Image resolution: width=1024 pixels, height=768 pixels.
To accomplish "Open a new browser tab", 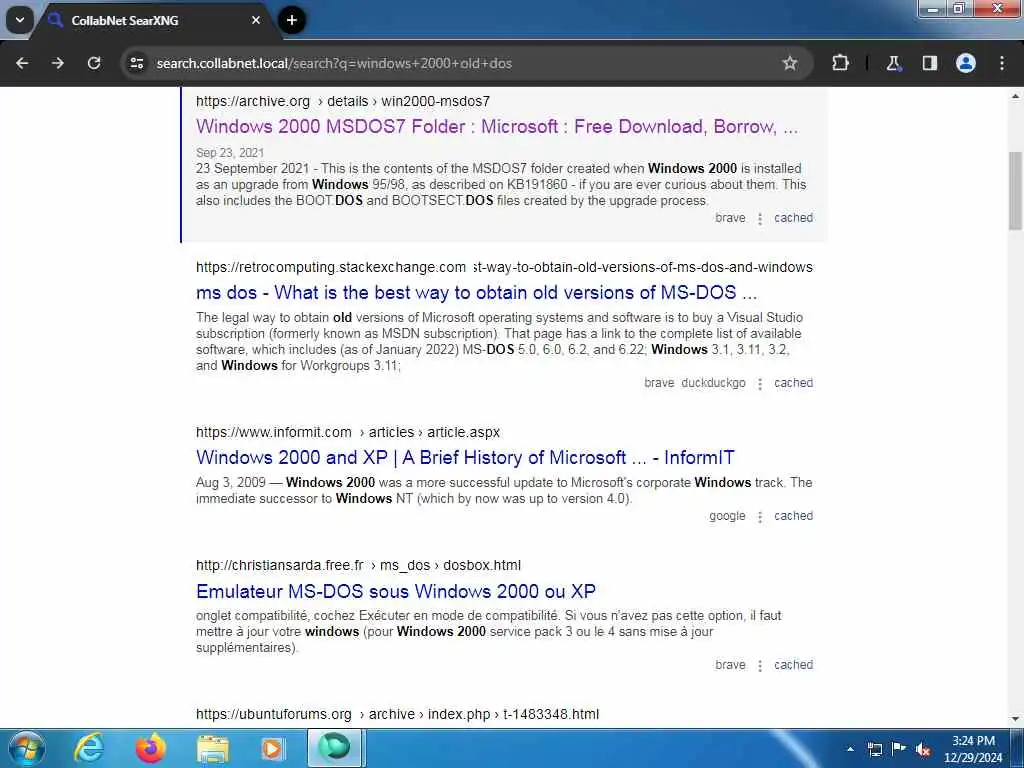I will [x=292, y=20].
